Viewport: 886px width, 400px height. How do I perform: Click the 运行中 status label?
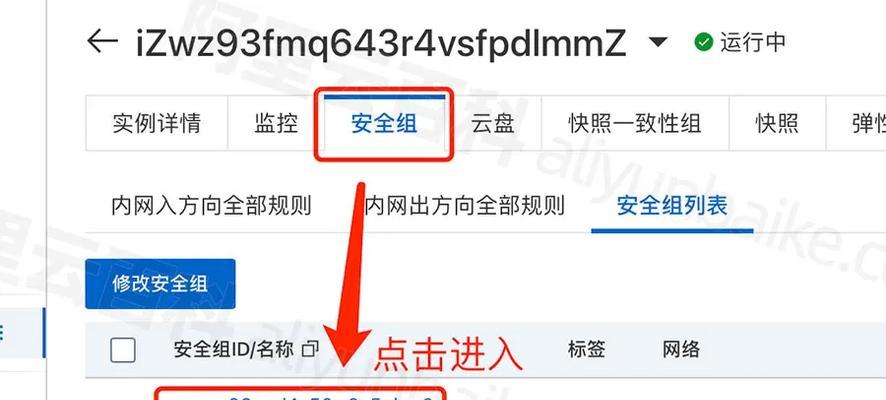pos(753,42)
